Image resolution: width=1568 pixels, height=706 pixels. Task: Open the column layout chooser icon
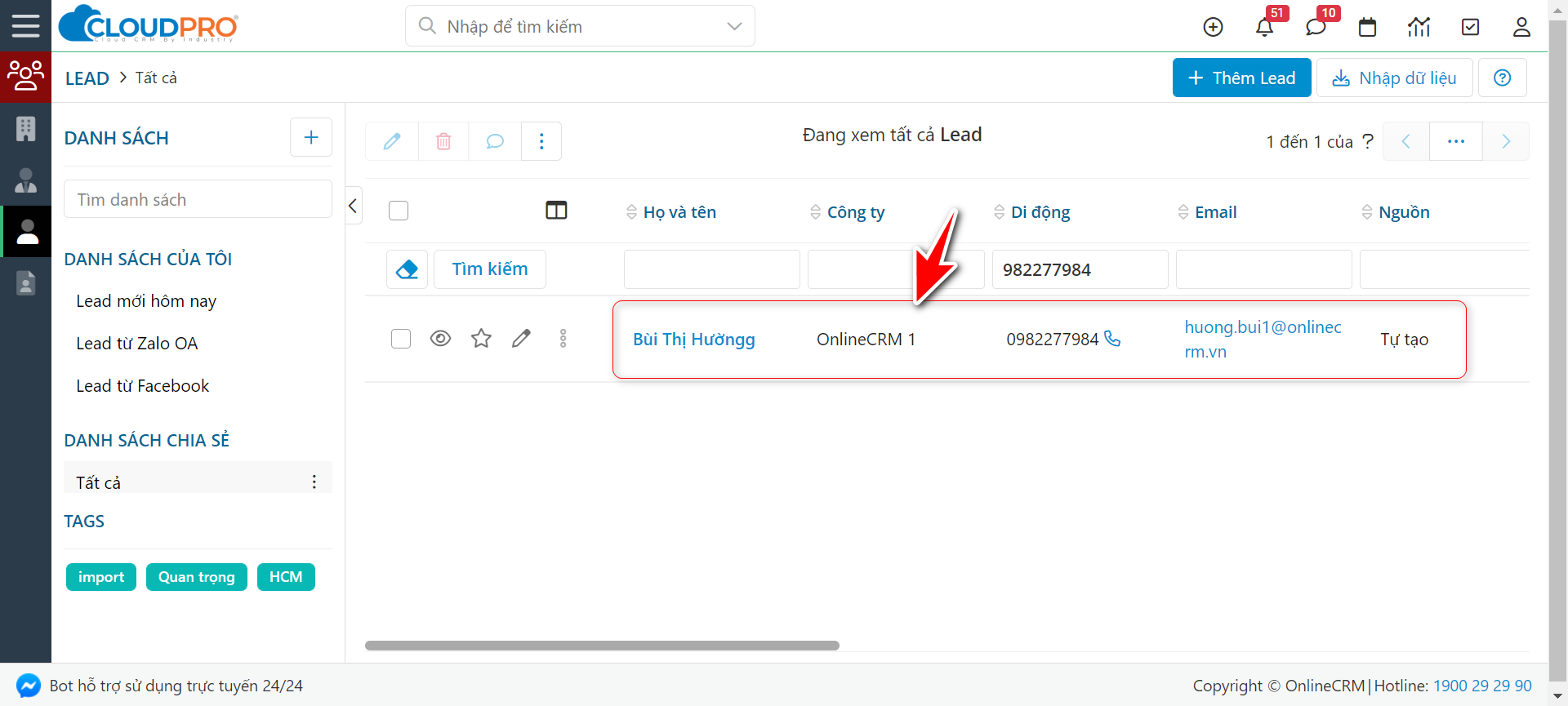coord(556,211)
